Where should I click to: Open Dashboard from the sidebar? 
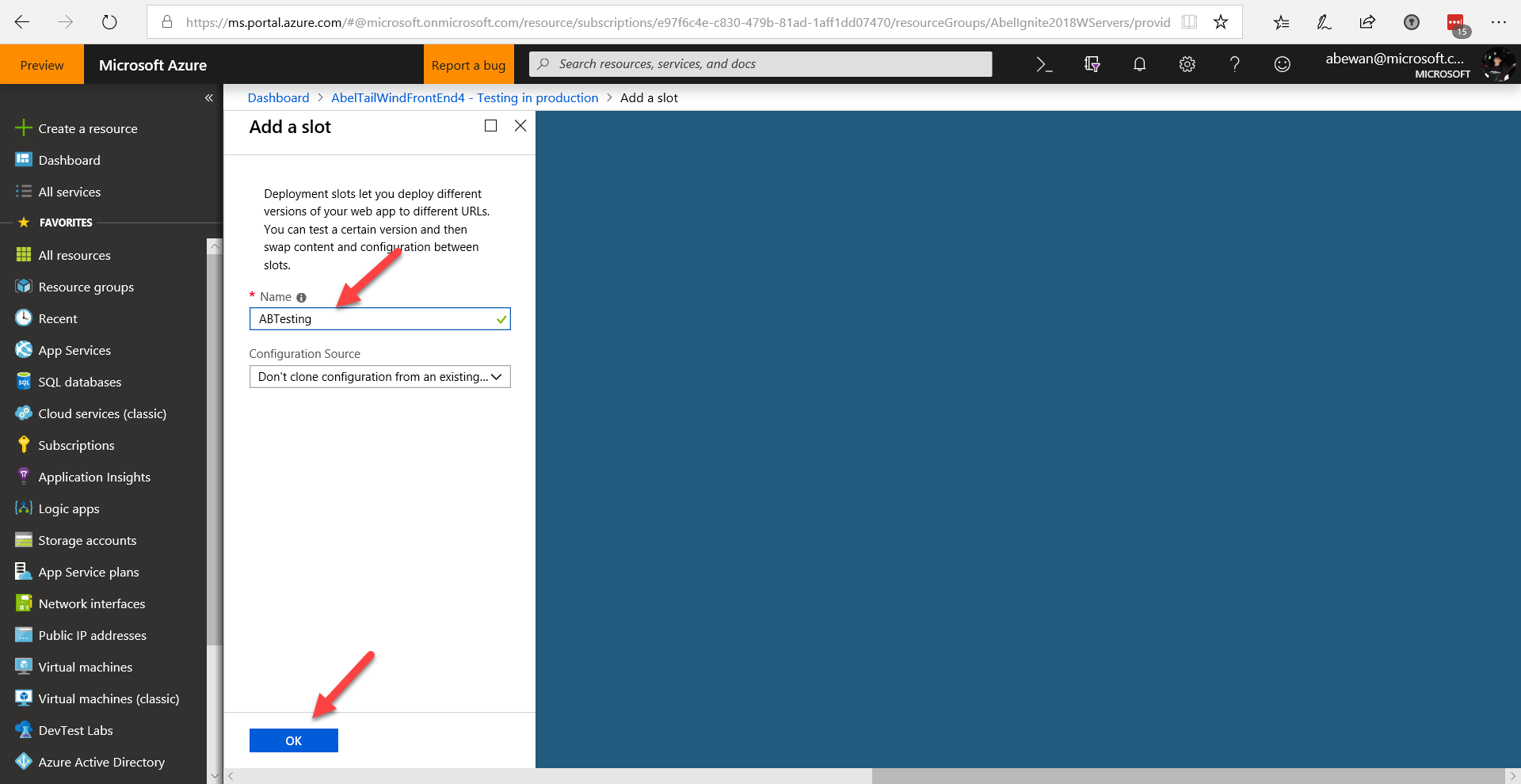coord(70,160)
